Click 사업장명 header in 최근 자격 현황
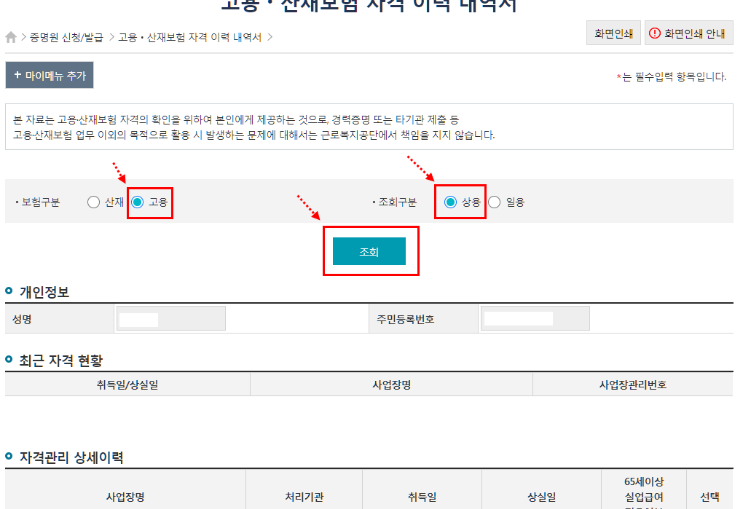Viewport: 747px width, 509px height. (x=392, y=385)
